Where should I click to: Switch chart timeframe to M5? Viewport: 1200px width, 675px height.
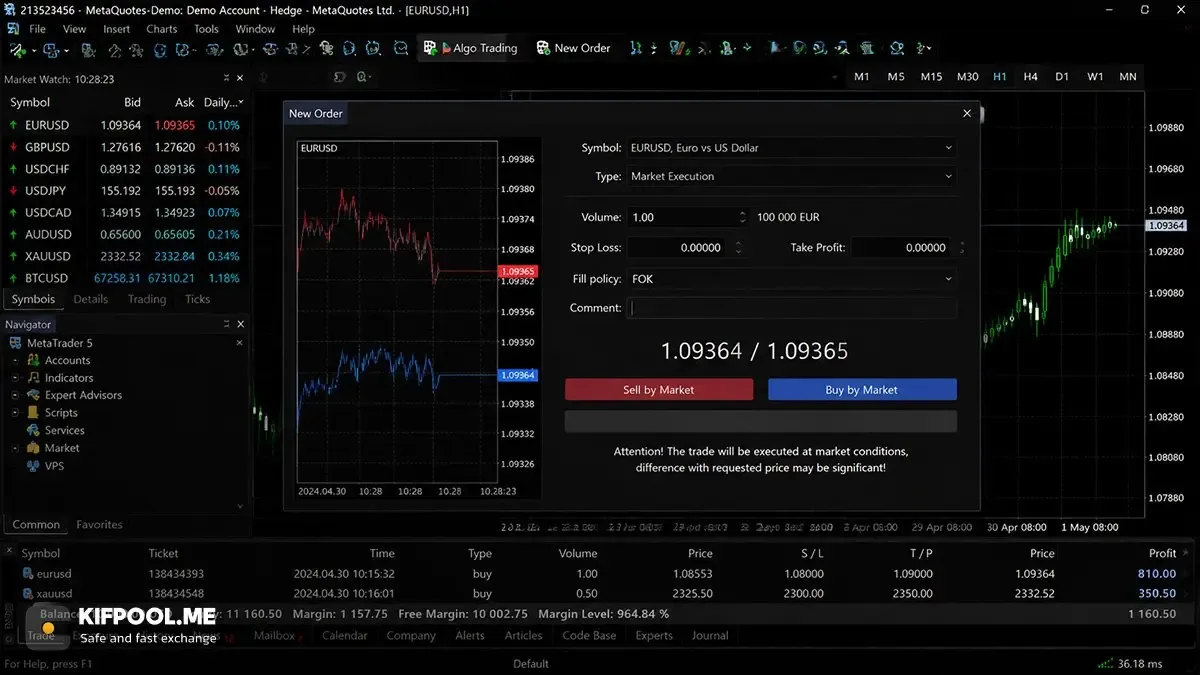[x=896, y=77]
